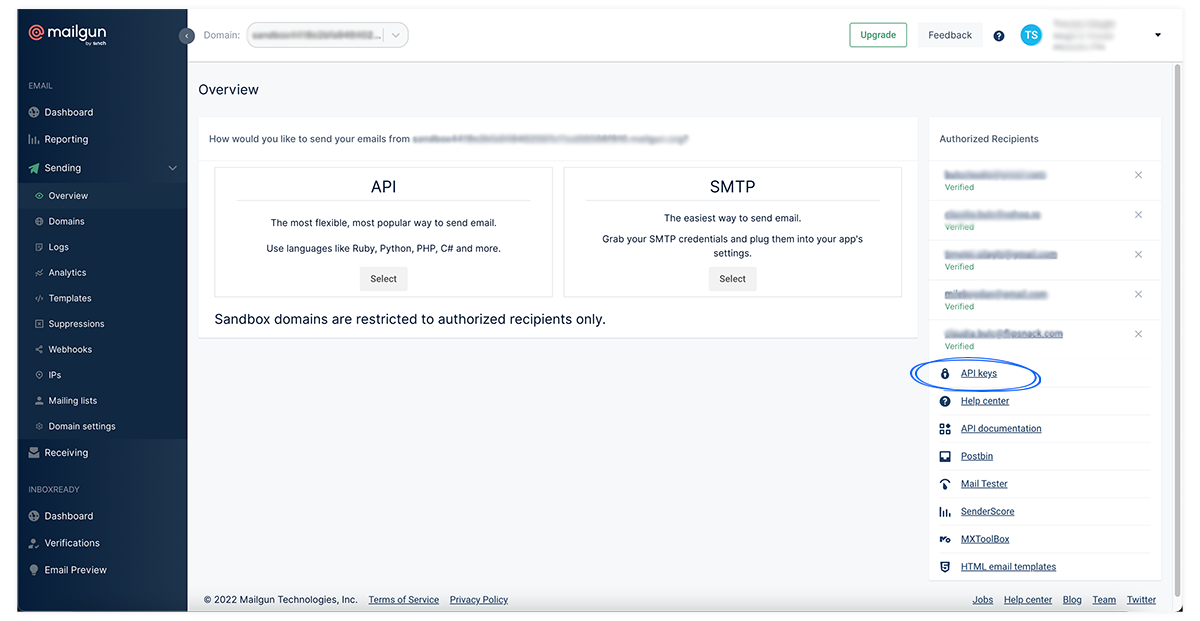Click the Feedback button
Image resolution: width=1200 pixels, height=621 pixels.
(950, 35)
